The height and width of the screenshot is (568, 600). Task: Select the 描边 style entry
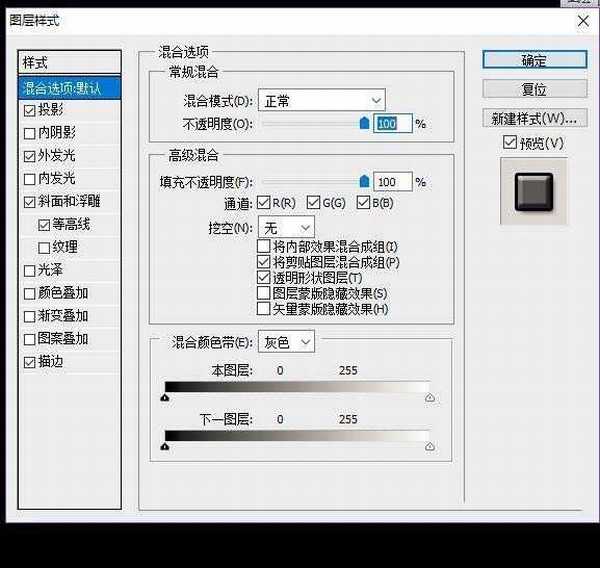(51, 362)
